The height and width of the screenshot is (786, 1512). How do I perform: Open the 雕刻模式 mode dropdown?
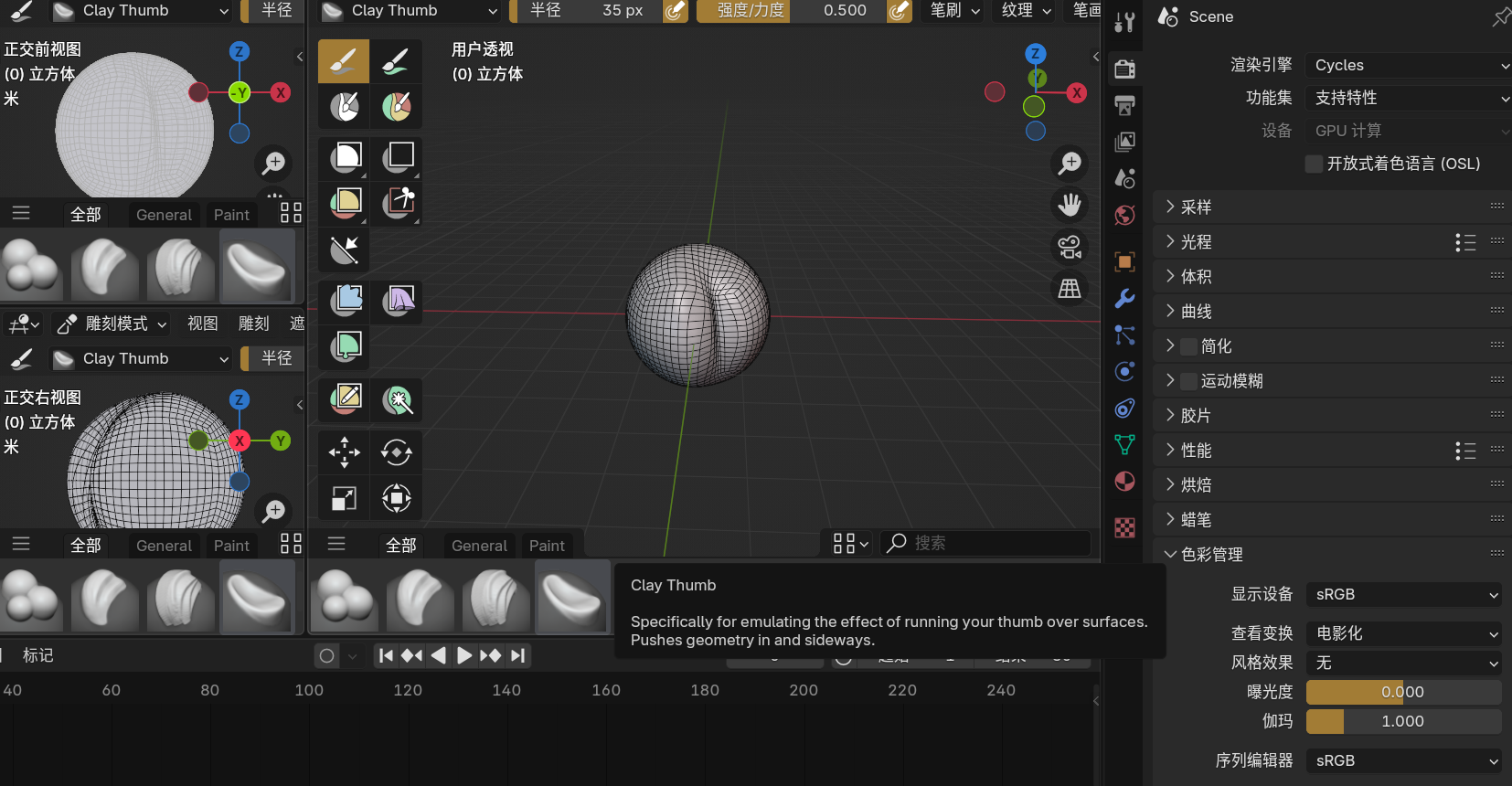pos(112,324)
